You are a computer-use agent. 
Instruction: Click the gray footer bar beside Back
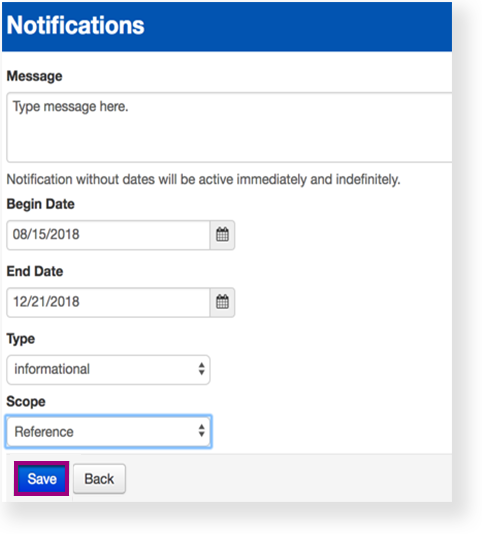(x=289, y=478)
